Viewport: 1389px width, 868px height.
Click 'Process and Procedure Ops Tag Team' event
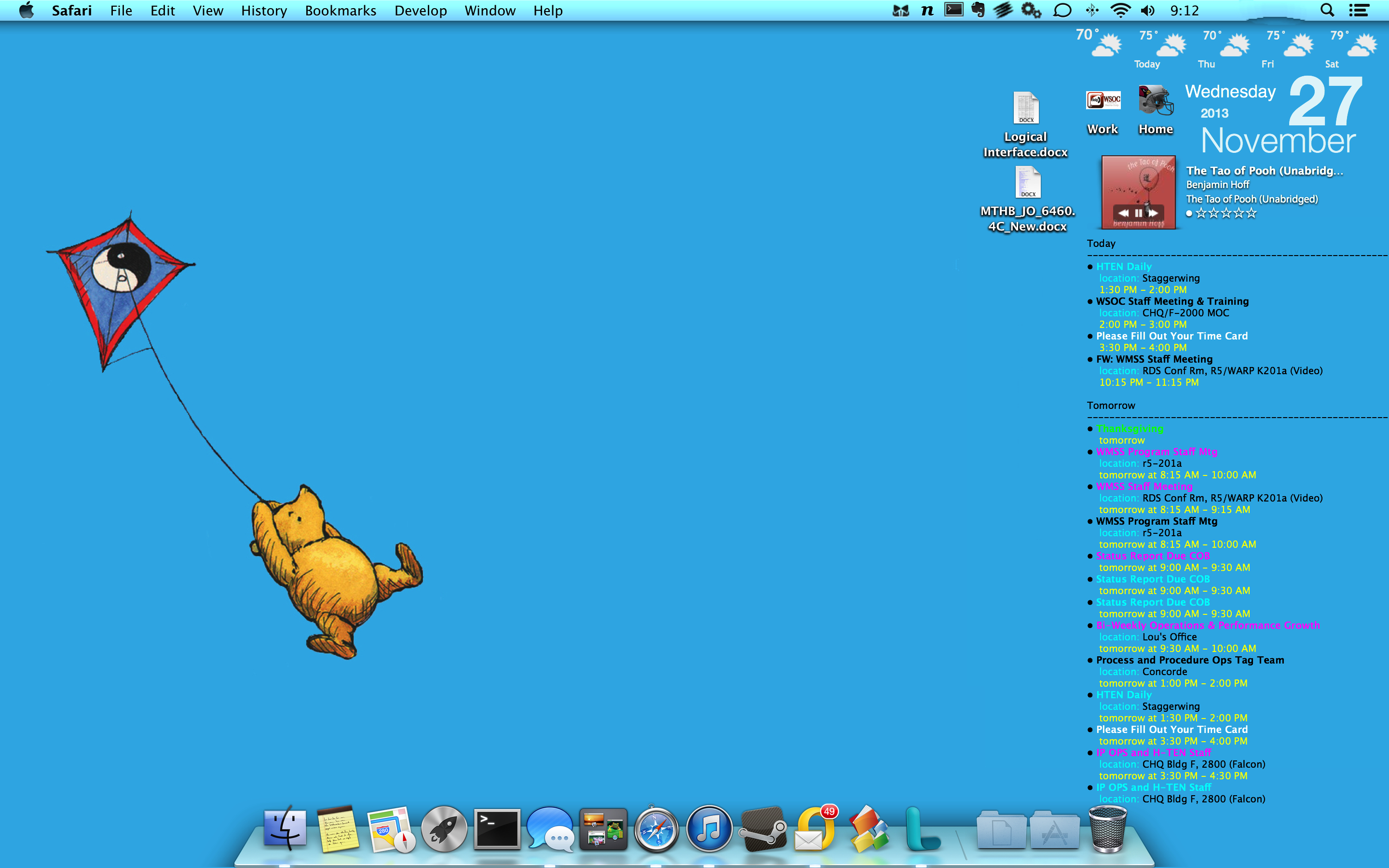click(x=1190, y=660)
